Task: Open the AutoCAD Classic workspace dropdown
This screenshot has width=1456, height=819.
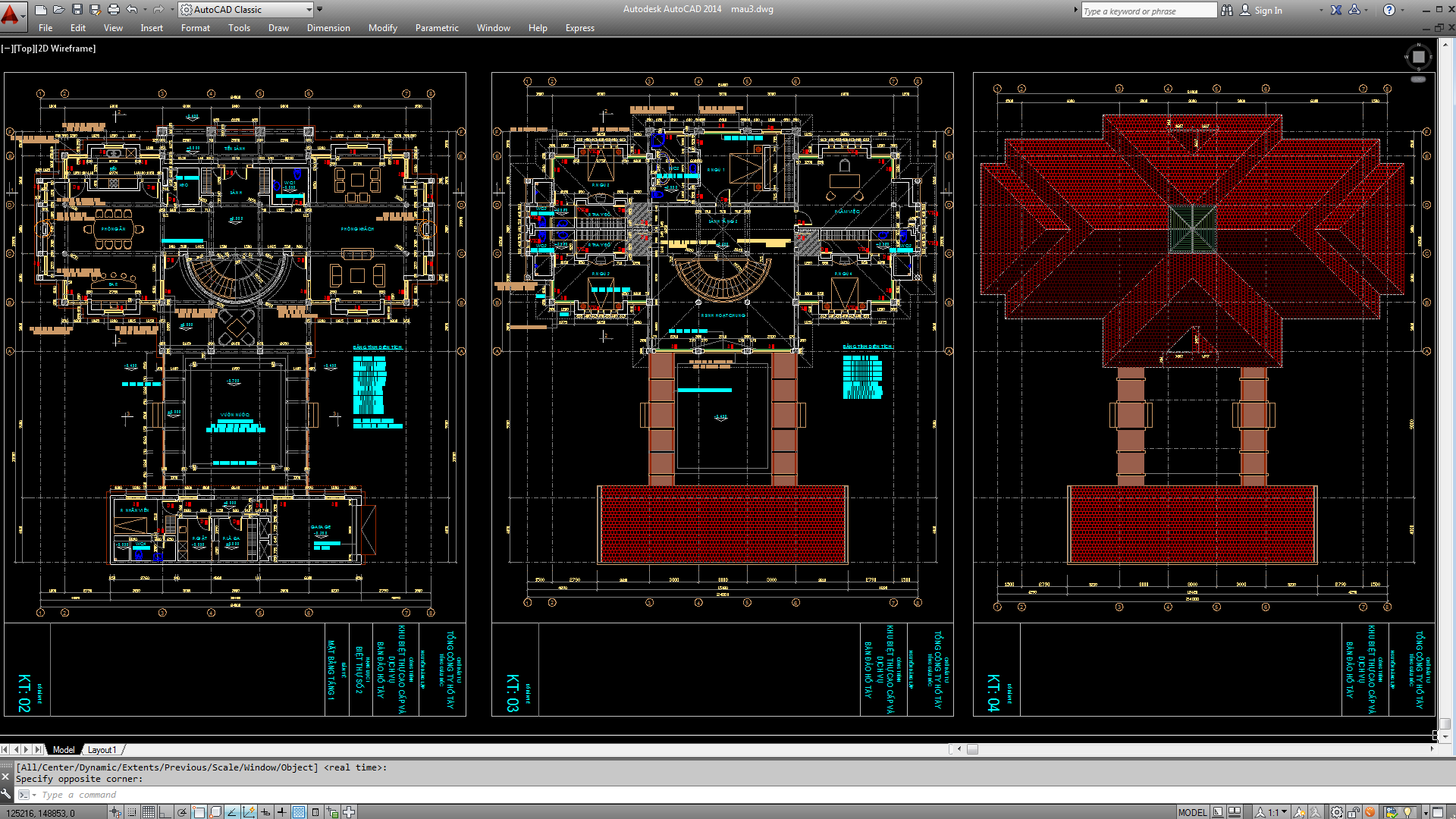Action: tap(308, 9)
